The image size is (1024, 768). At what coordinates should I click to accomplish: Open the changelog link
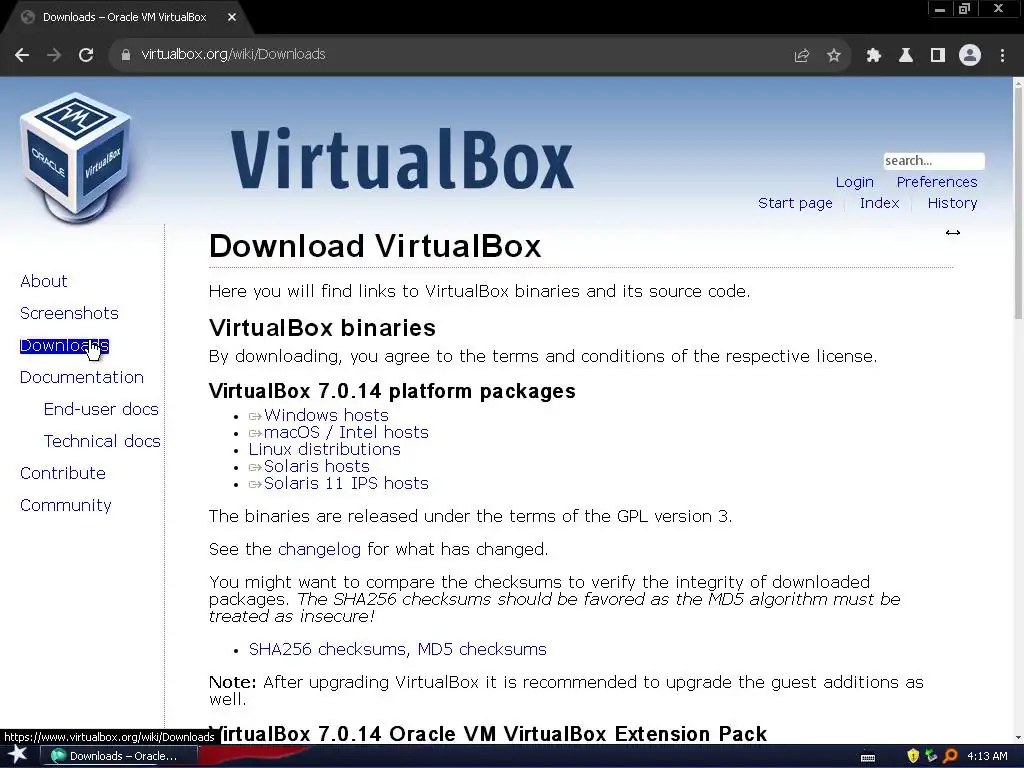tap(319, 549)
